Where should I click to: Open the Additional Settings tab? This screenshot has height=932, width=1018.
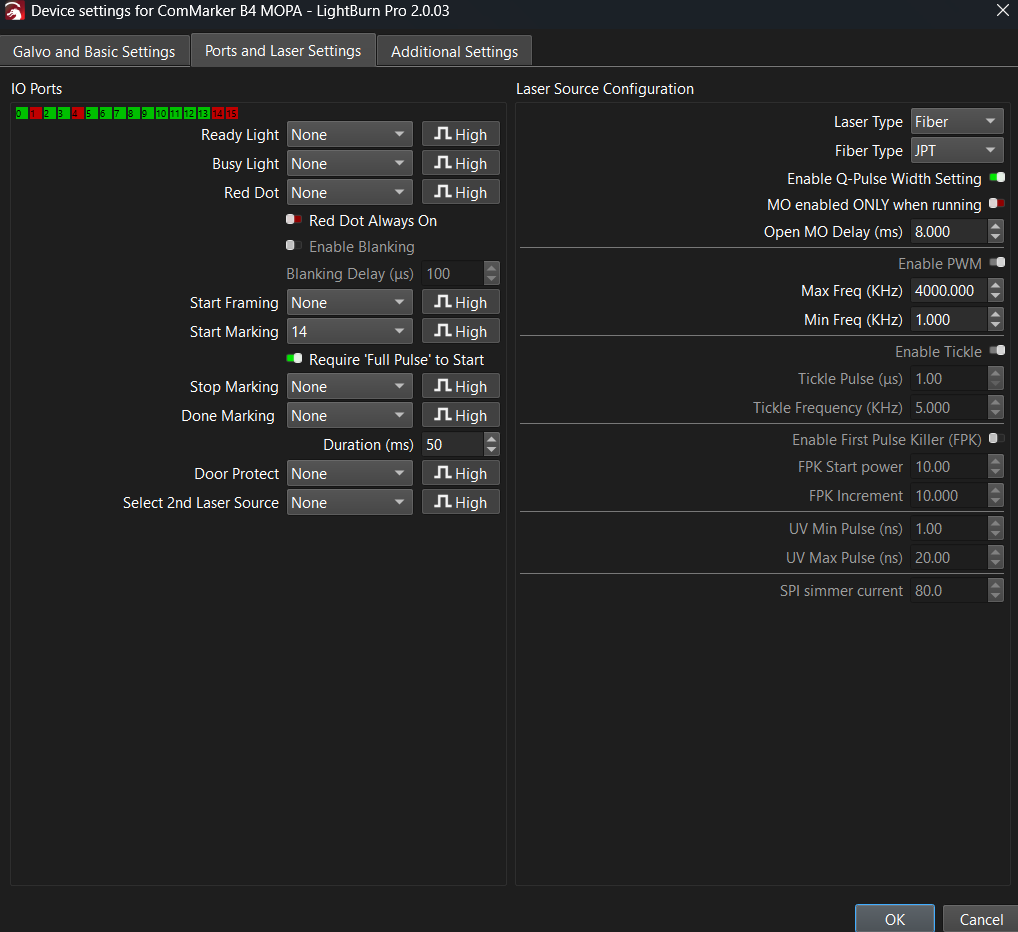pos(454,51)
